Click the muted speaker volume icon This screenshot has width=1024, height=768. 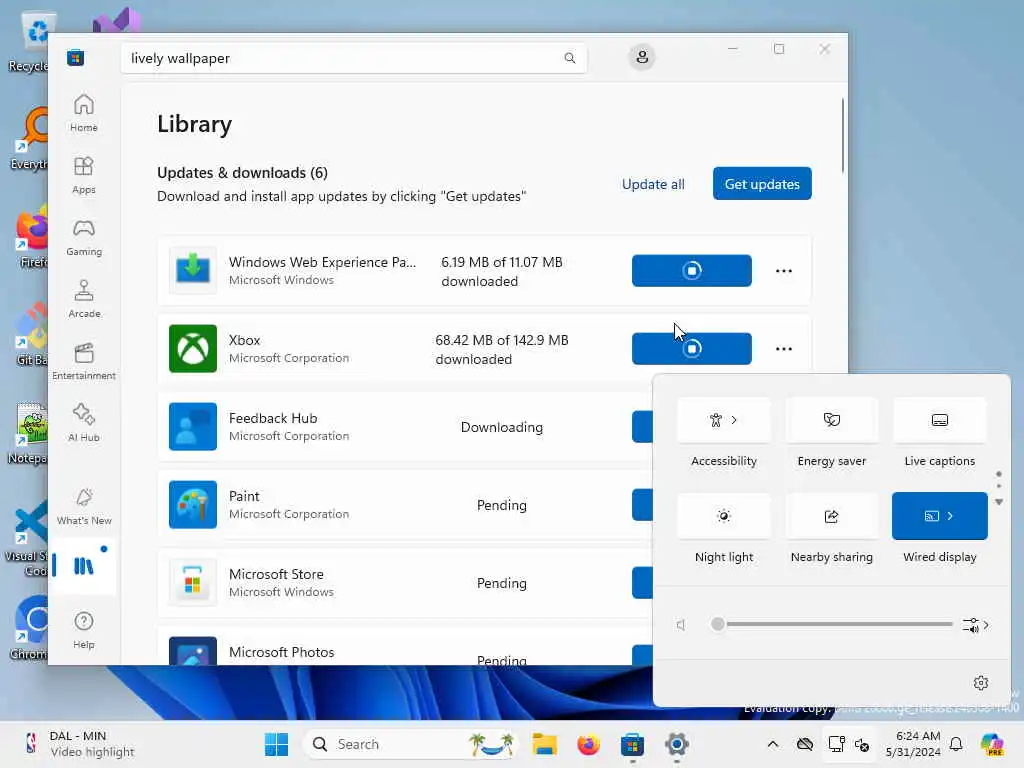click(x=681, y=625)
